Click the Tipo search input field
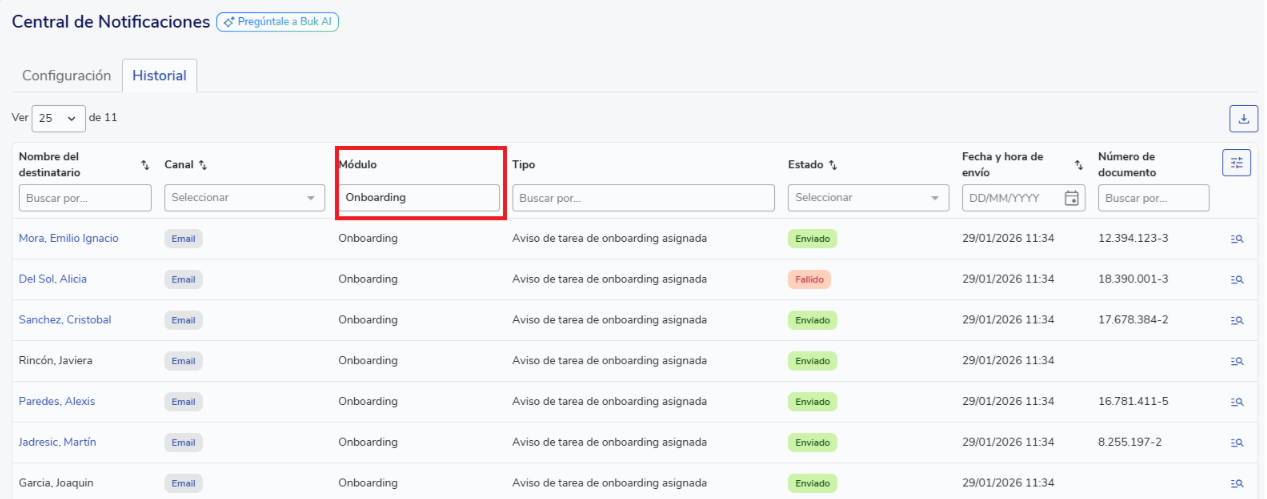1267x499 pixels. pos(642,198)
